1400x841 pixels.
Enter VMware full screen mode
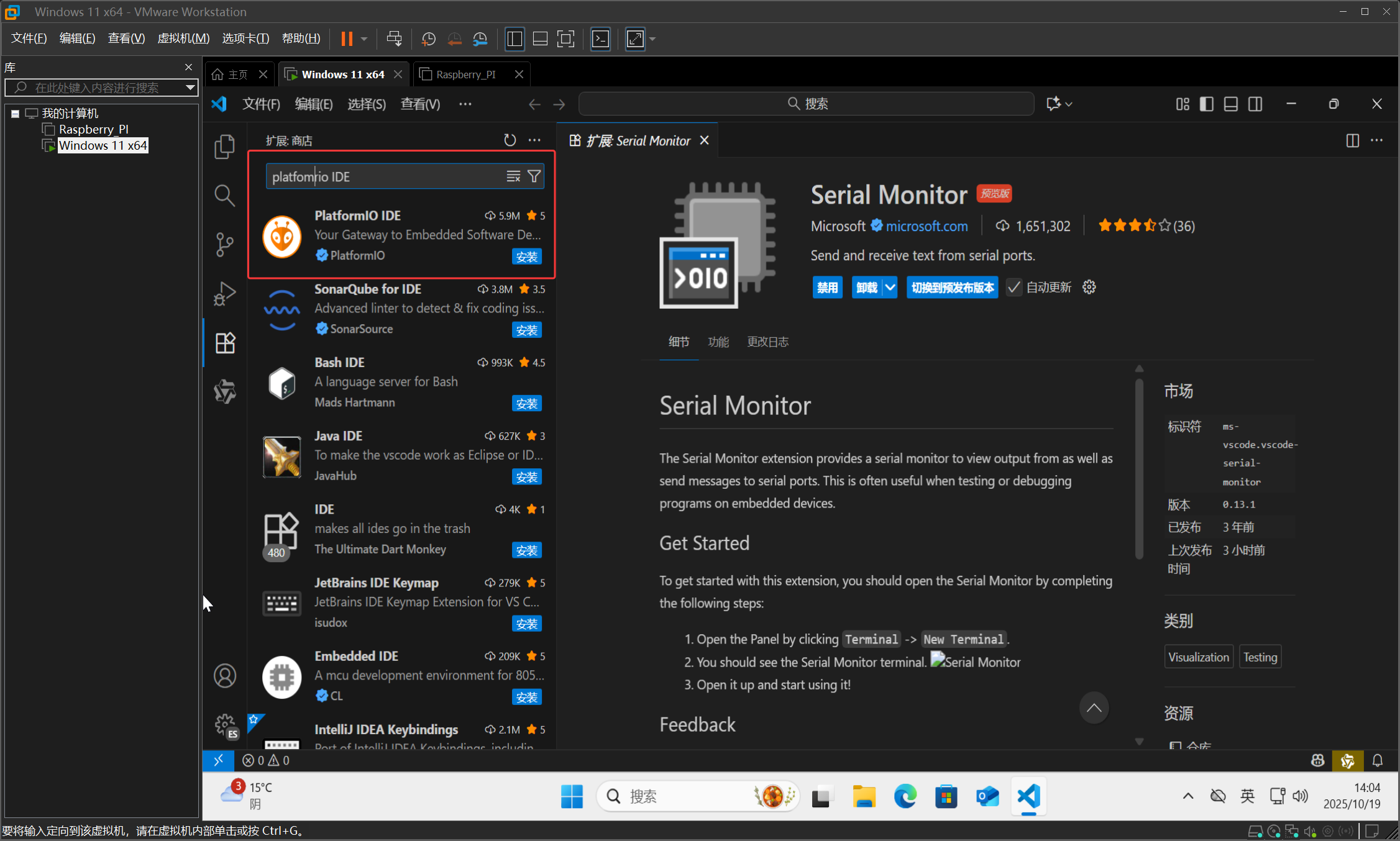[634, 39]
